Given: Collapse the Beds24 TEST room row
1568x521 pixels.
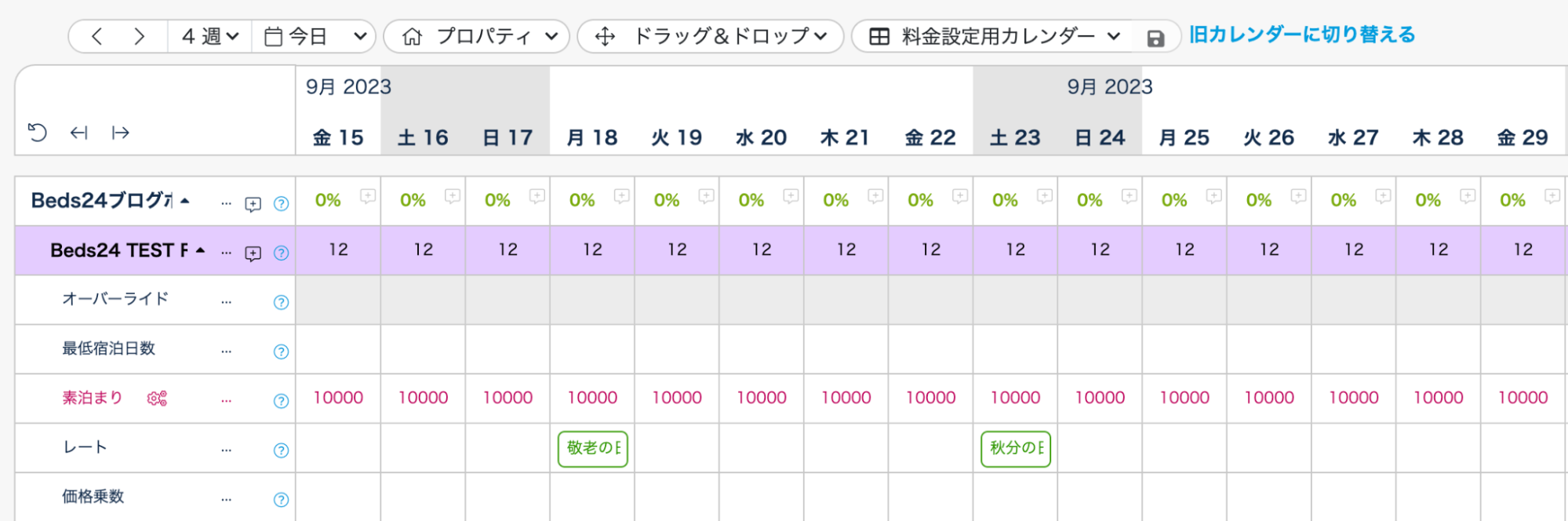Looking at the screenshot, I should [201, 250].
